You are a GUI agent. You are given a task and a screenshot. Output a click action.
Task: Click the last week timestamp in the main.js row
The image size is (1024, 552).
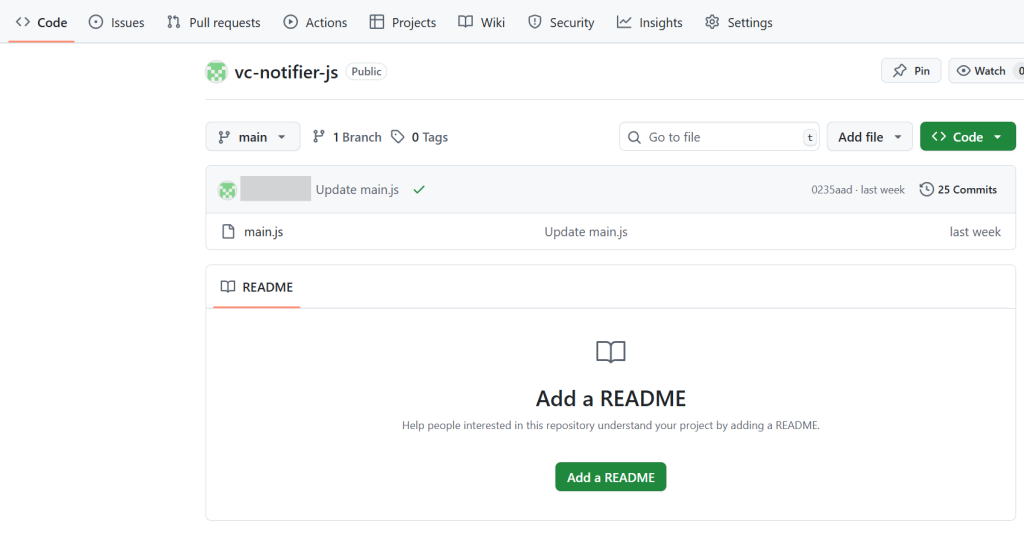(x=975, y=231)
